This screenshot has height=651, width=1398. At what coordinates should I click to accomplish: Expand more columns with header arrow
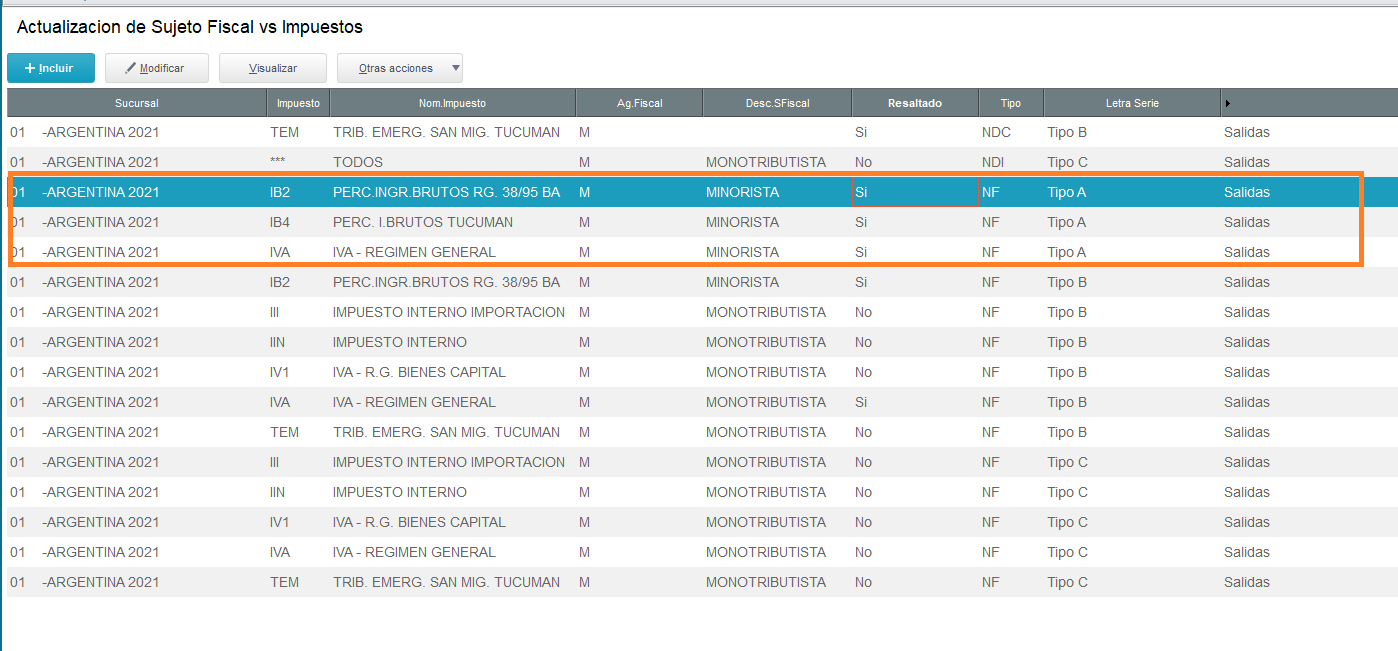(x=1227, y=103)
